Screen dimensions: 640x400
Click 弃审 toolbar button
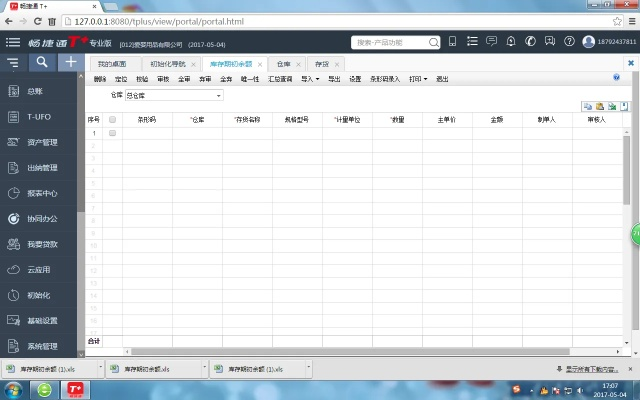(x=205, y=79)
